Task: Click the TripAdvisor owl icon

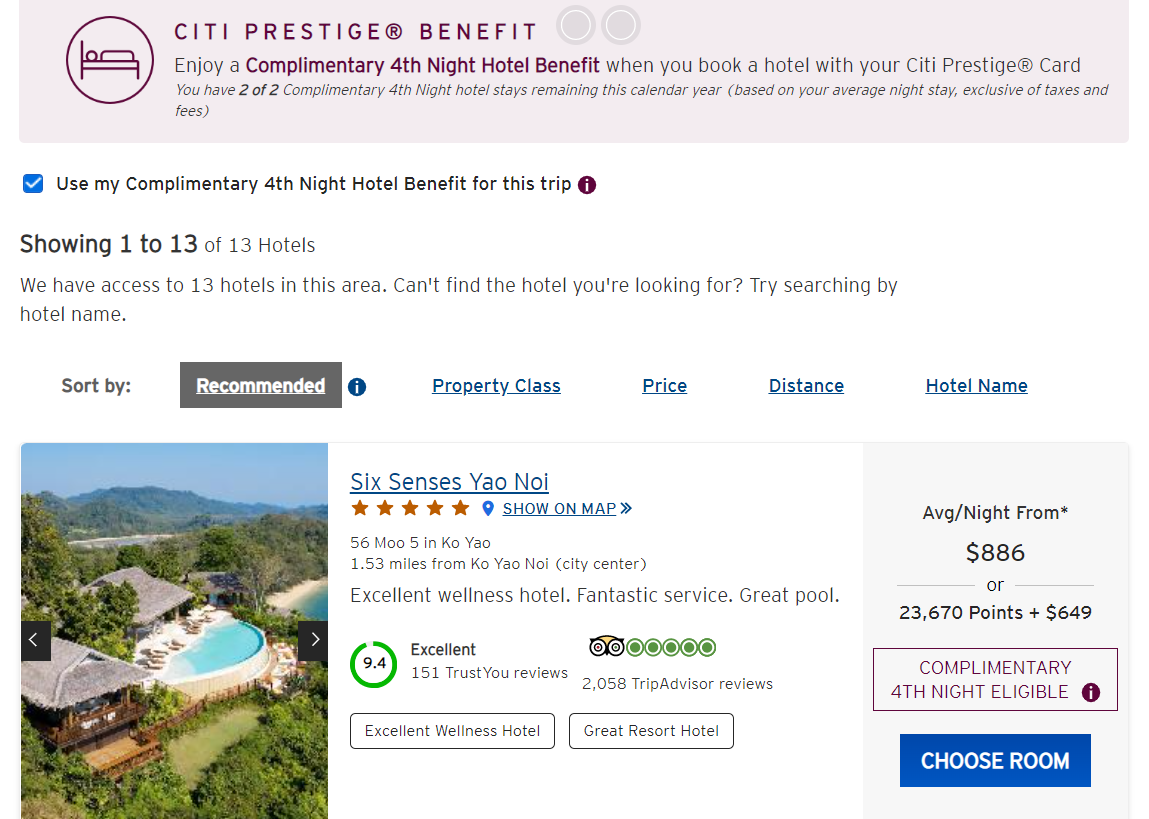Action: (x=608, y=647)
